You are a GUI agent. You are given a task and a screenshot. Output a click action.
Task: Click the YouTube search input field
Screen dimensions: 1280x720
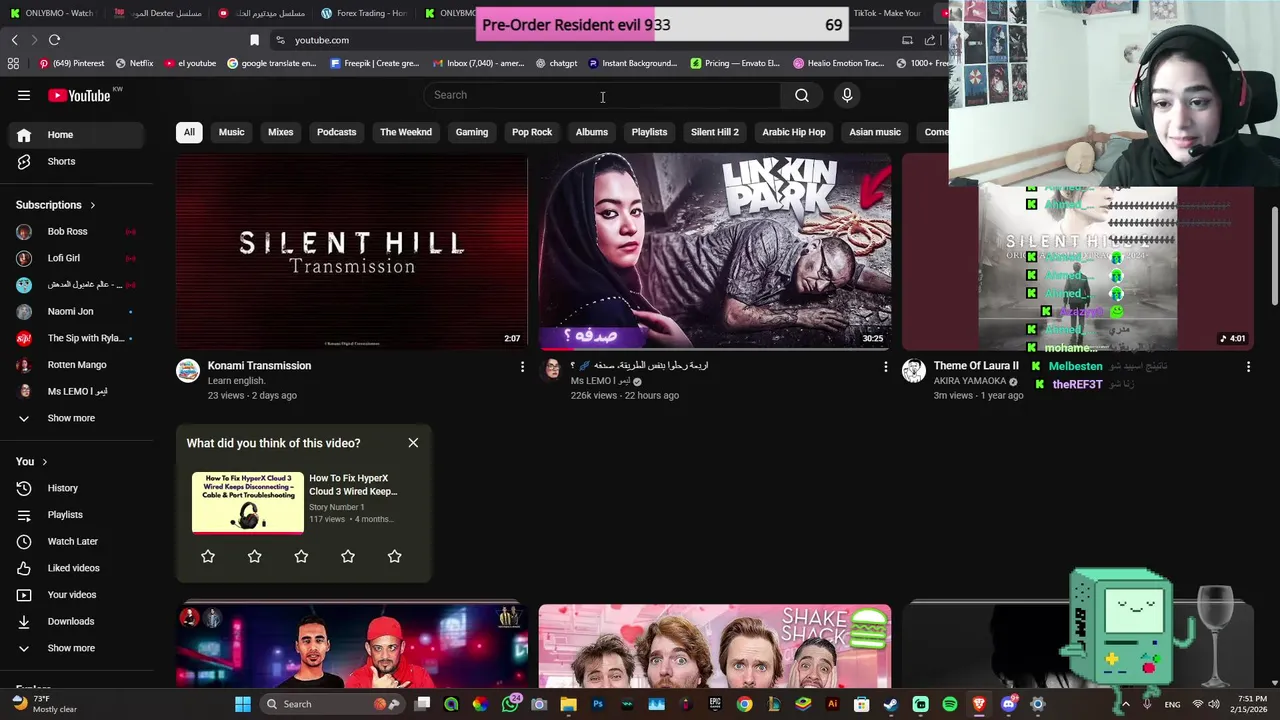click(x=602, y=95)
